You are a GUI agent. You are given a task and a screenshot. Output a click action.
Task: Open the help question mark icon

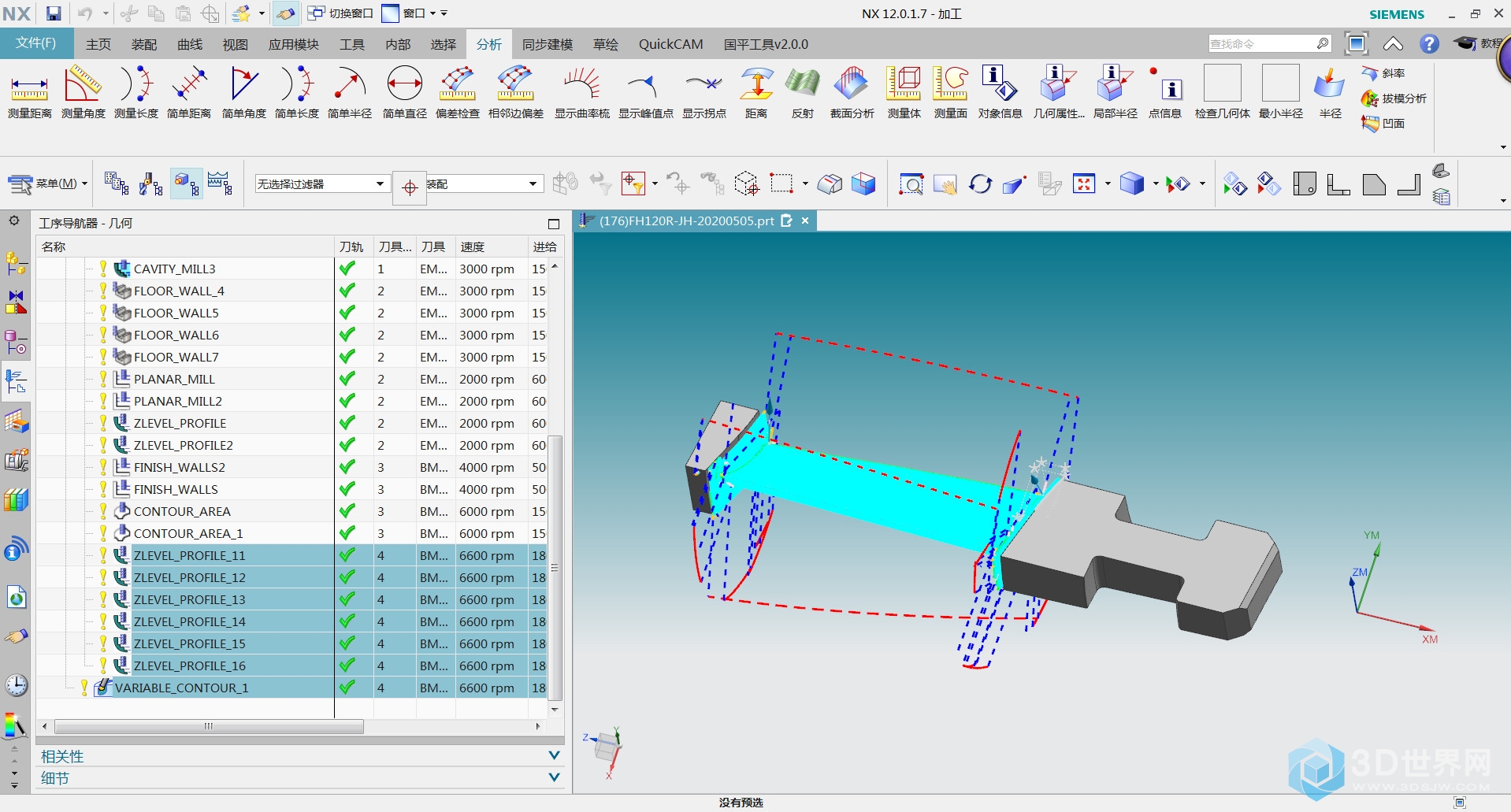point(1429,44)
